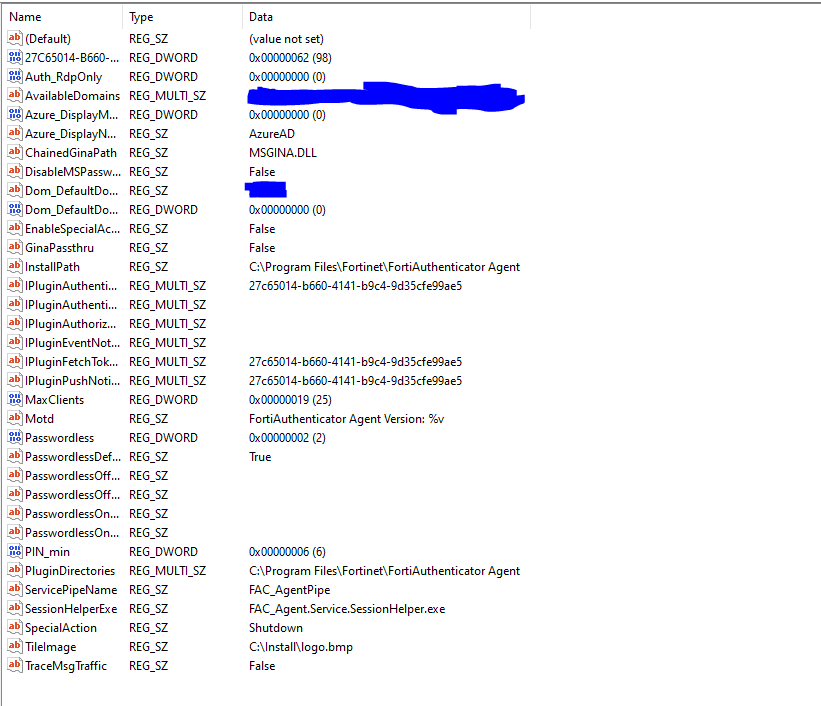
Task: Select the "SessionHelperExe" value name
Action: pos(71,609)
